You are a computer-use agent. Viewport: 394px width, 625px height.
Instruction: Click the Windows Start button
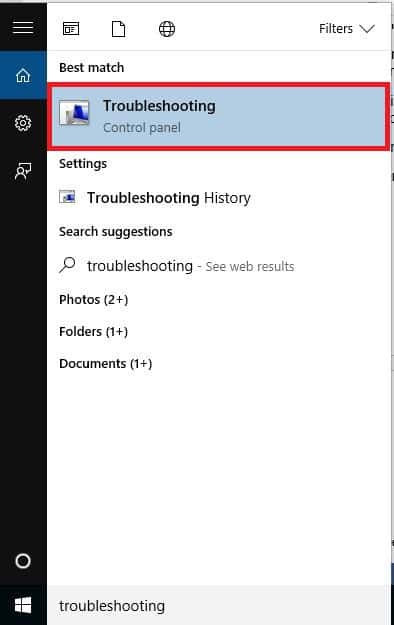click(x=23, y=605)
